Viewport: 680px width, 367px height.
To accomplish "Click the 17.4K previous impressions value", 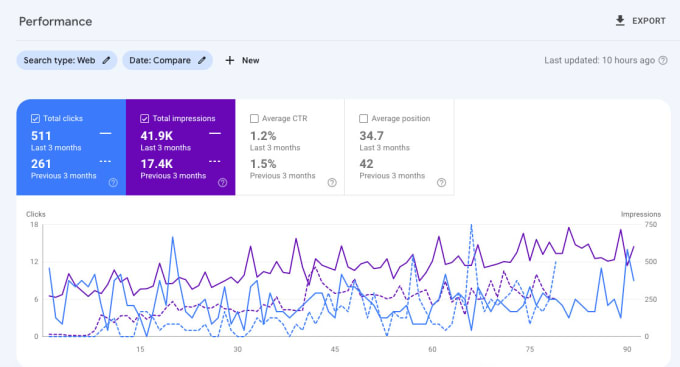I will click(157, 164).
